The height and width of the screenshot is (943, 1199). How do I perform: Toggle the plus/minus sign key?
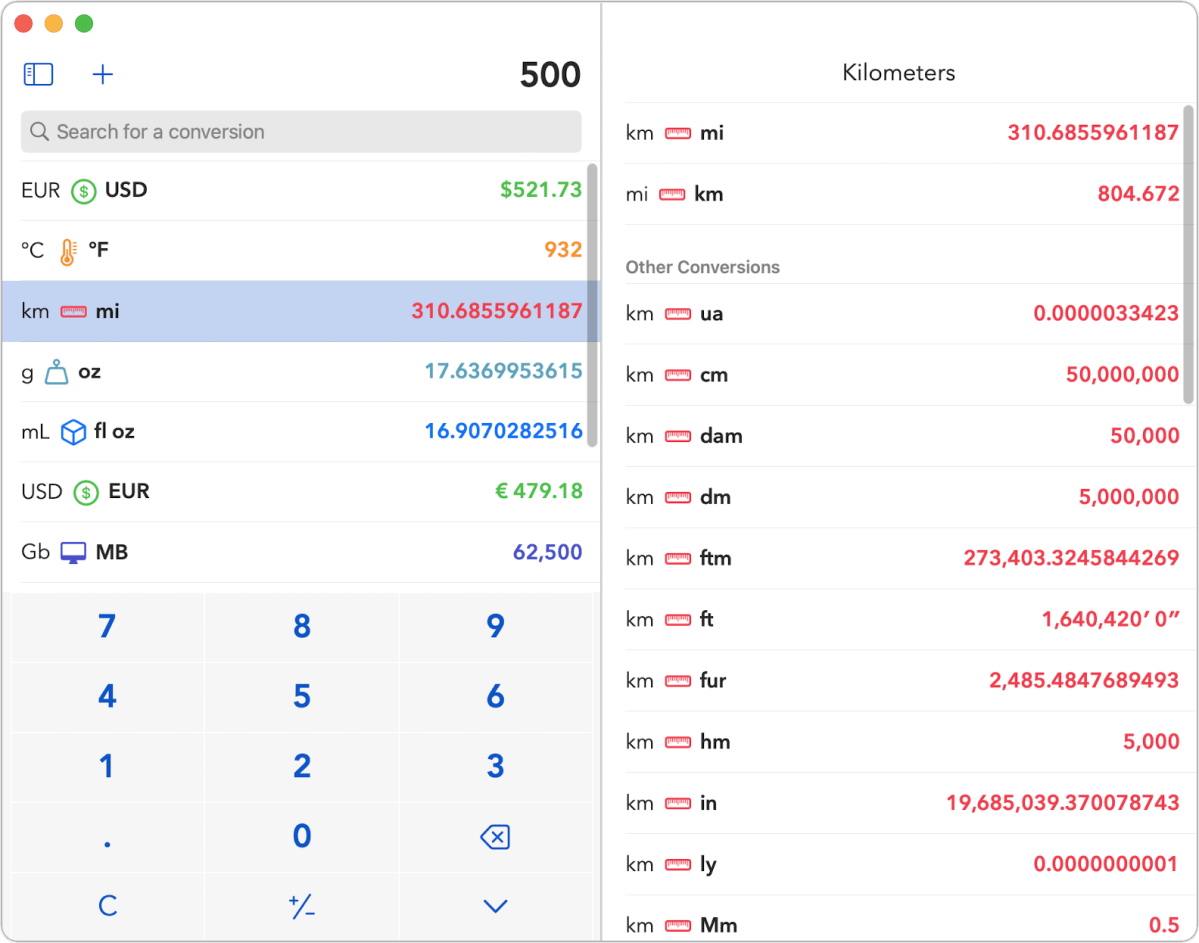tap(301, 906)
